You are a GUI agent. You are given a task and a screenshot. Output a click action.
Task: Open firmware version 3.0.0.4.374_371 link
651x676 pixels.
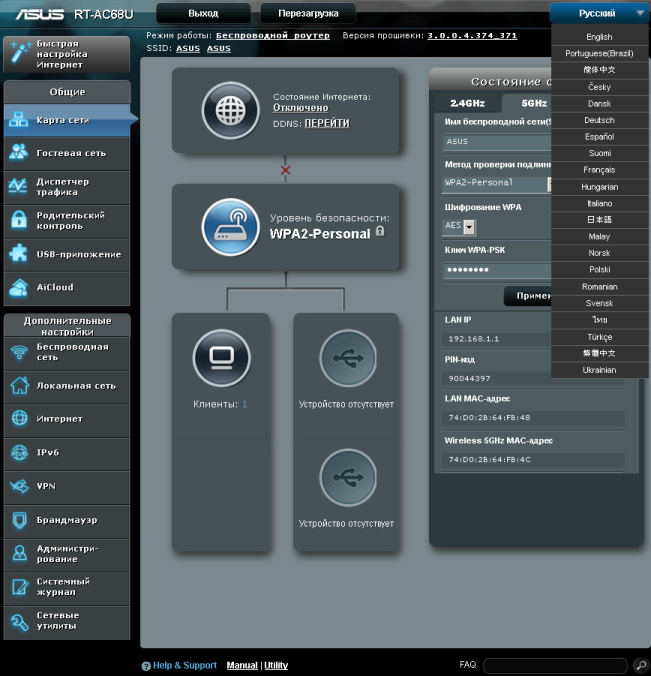tap(472, 35)
